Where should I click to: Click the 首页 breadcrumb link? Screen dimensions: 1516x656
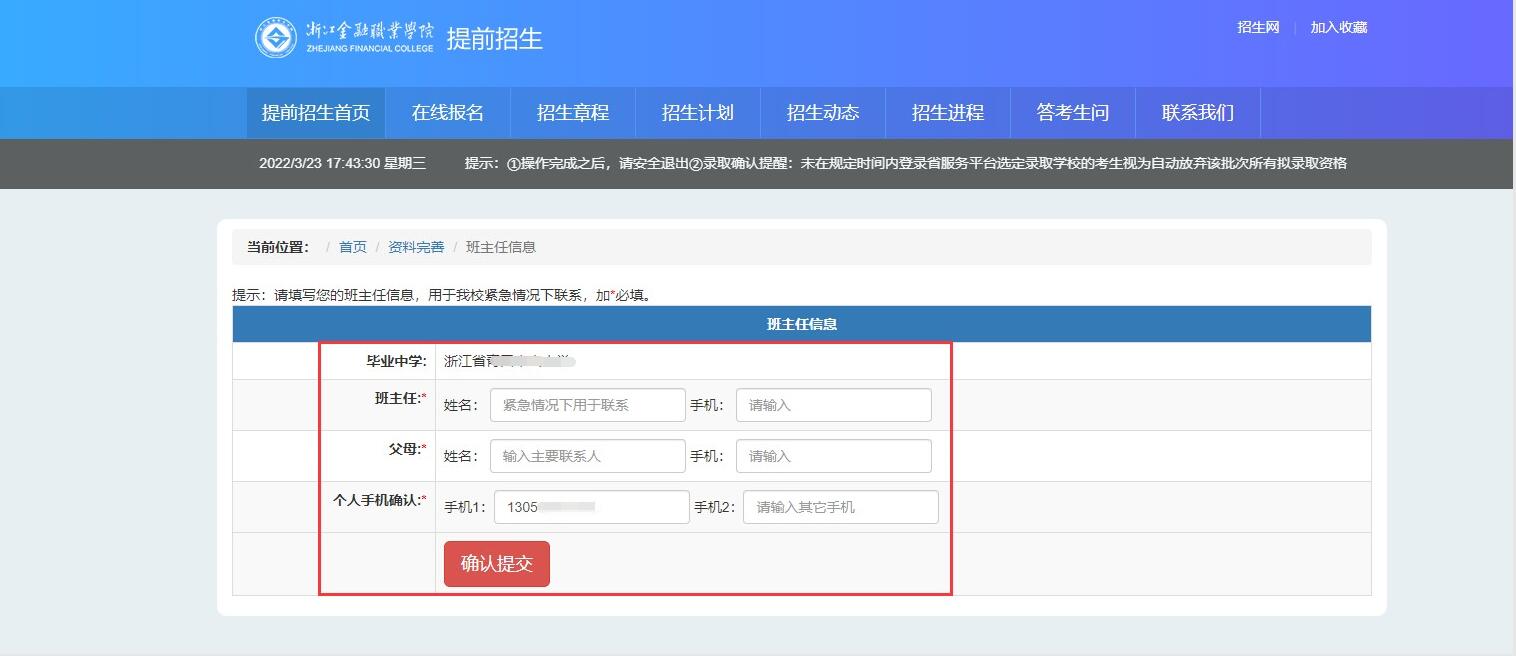pos(352,247)
